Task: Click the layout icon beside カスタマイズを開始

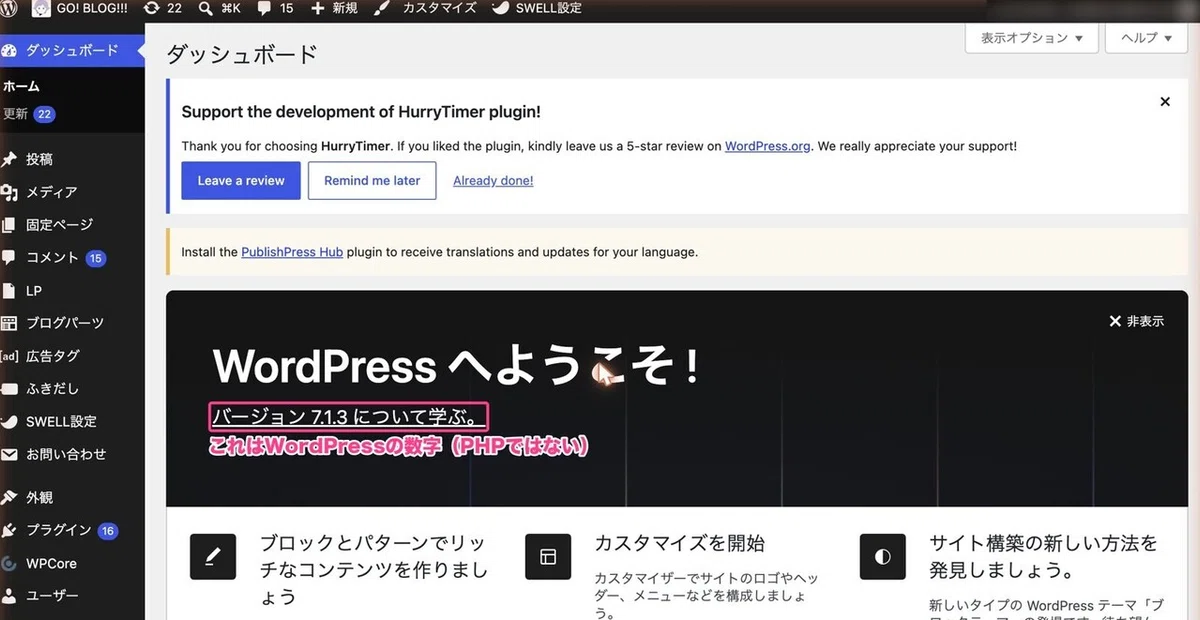Action: pyautogui.click(x=548, y=557)
